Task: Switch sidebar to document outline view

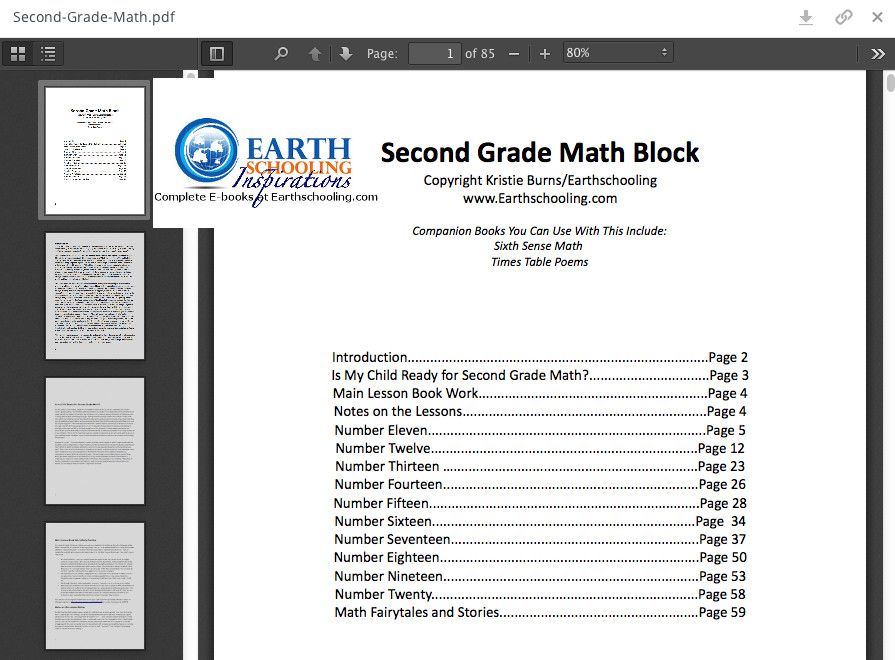Action: point(49,54)
